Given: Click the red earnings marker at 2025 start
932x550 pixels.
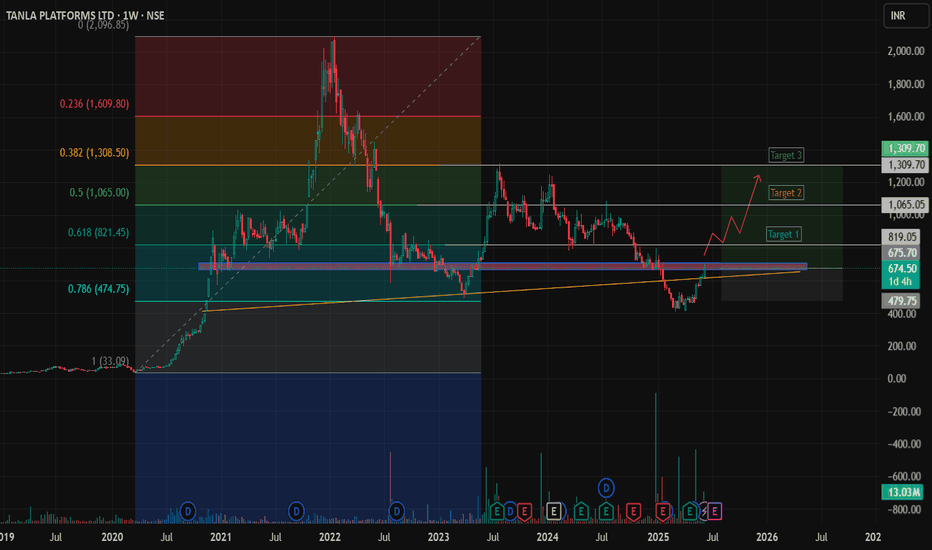Looking at the screenshot, I should tap(663, 511).
